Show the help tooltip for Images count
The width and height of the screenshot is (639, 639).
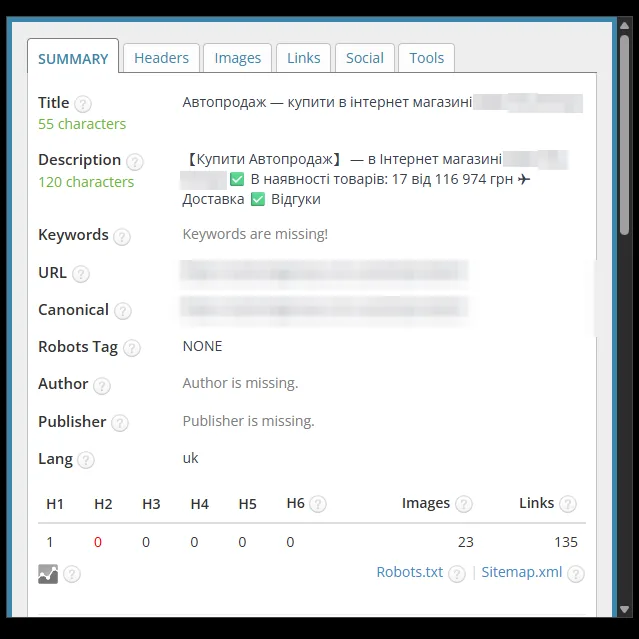click(x=464, y=504)
